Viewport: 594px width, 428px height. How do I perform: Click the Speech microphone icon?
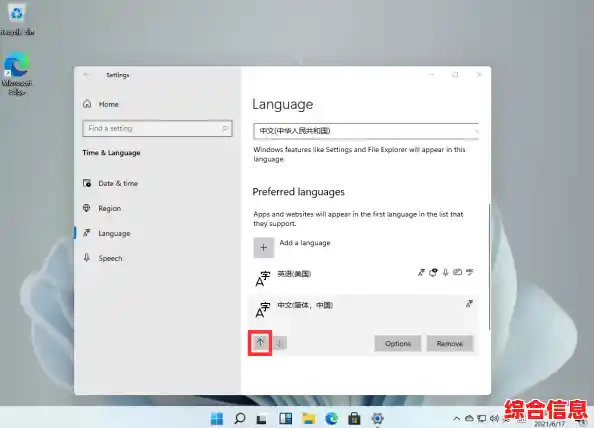coord(87,258)
